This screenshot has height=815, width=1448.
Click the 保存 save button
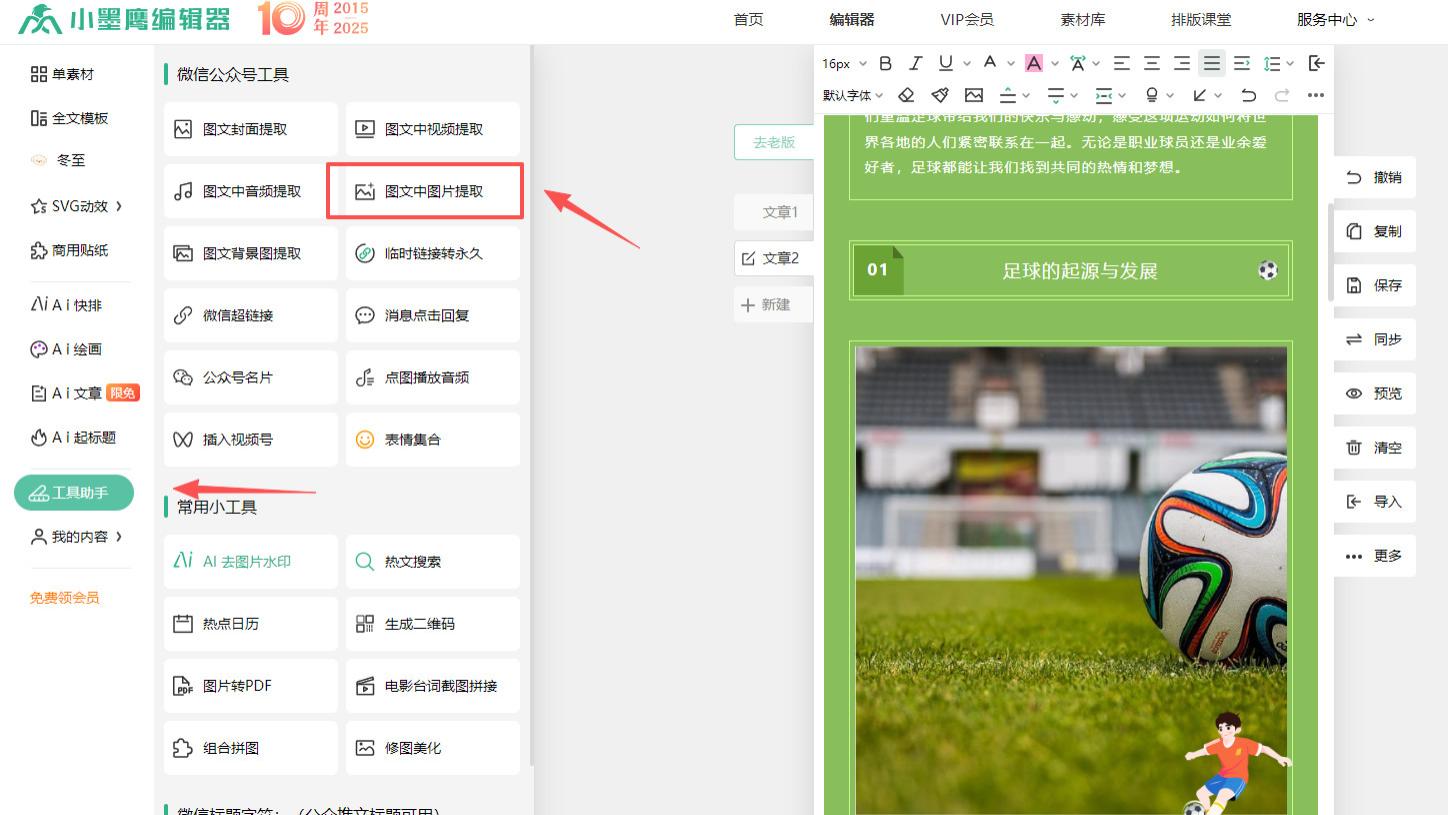(1374, 285)
